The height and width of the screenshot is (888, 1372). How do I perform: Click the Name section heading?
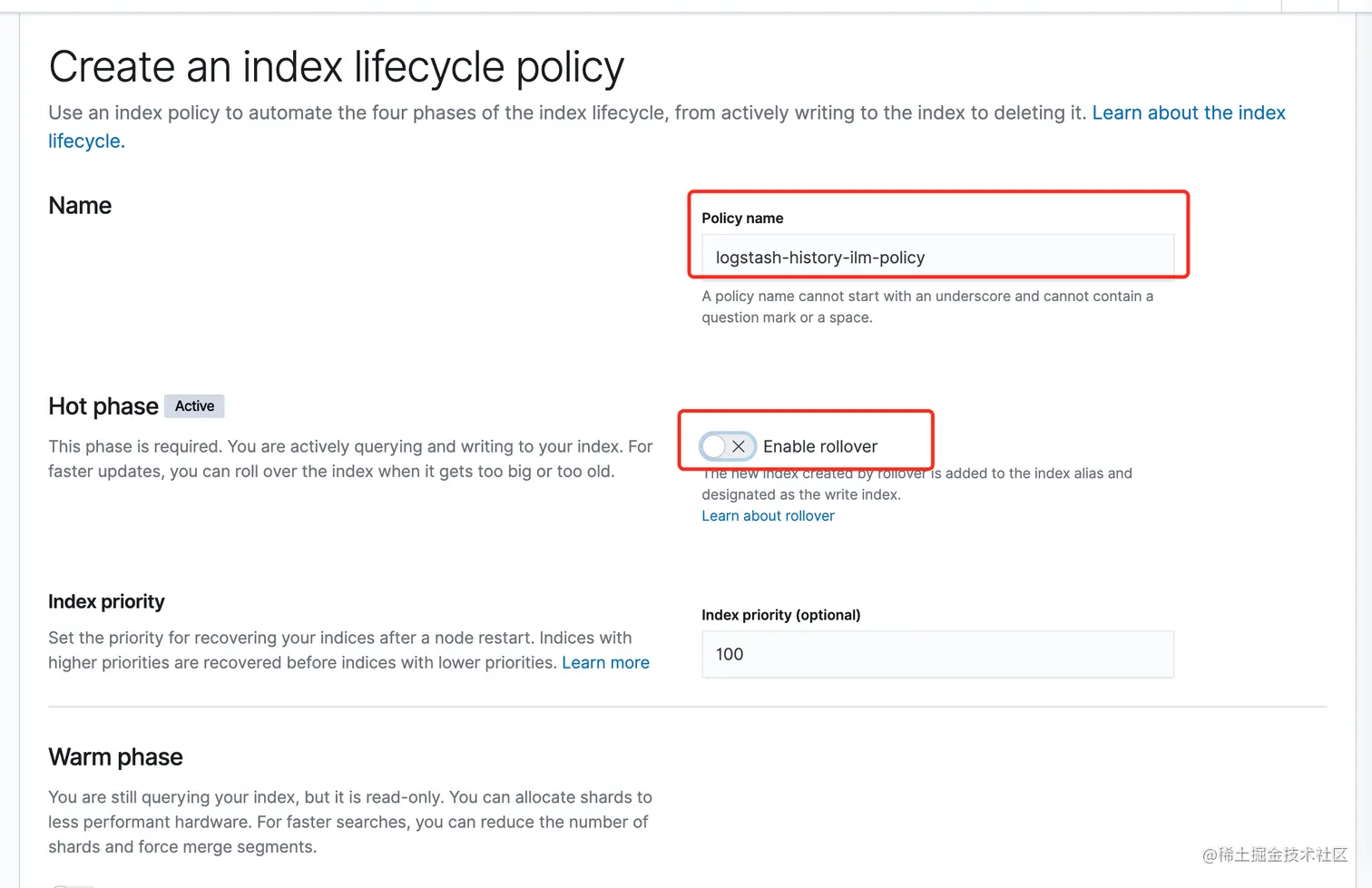(80, 206)
